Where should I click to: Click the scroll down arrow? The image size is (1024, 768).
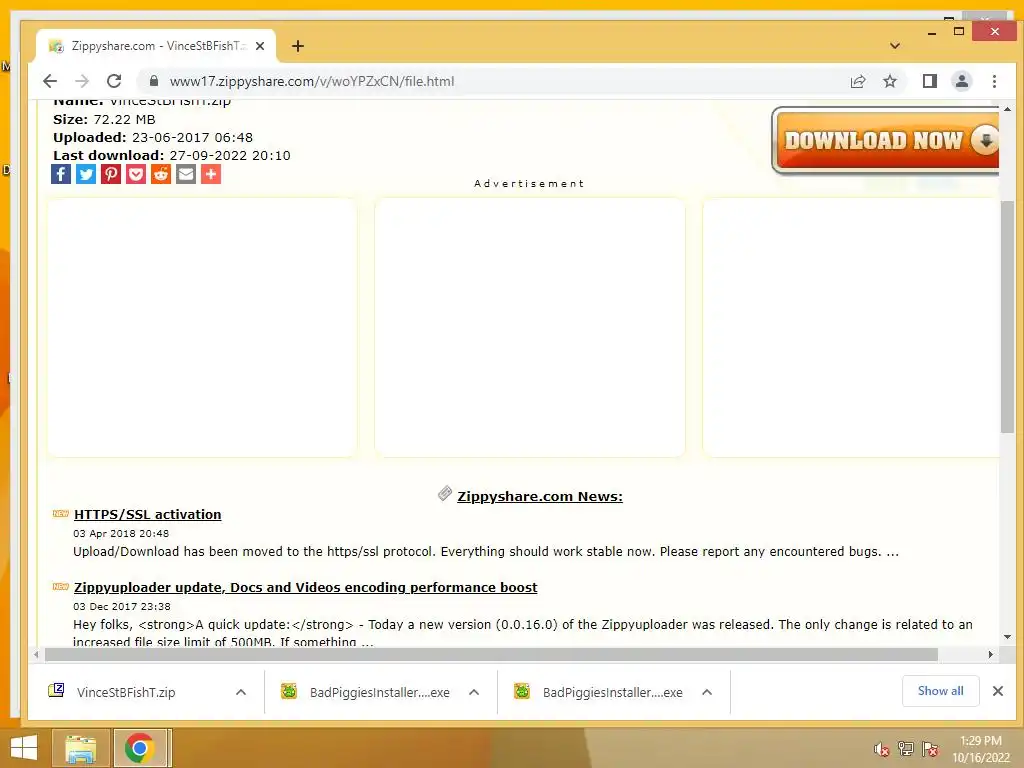pos(1007,637)
